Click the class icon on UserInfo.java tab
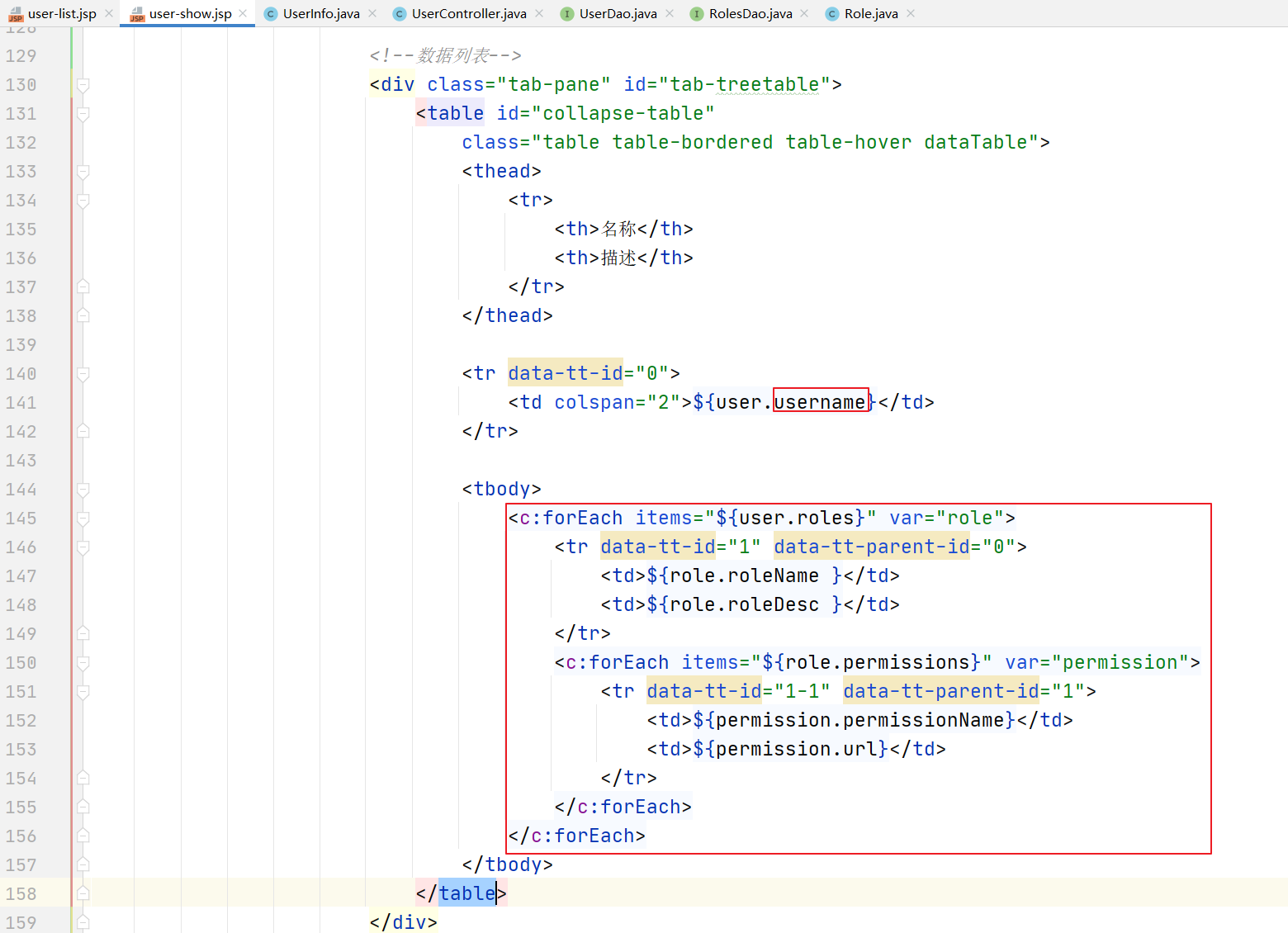1288x933 pixels. click(x=270, y=13)
